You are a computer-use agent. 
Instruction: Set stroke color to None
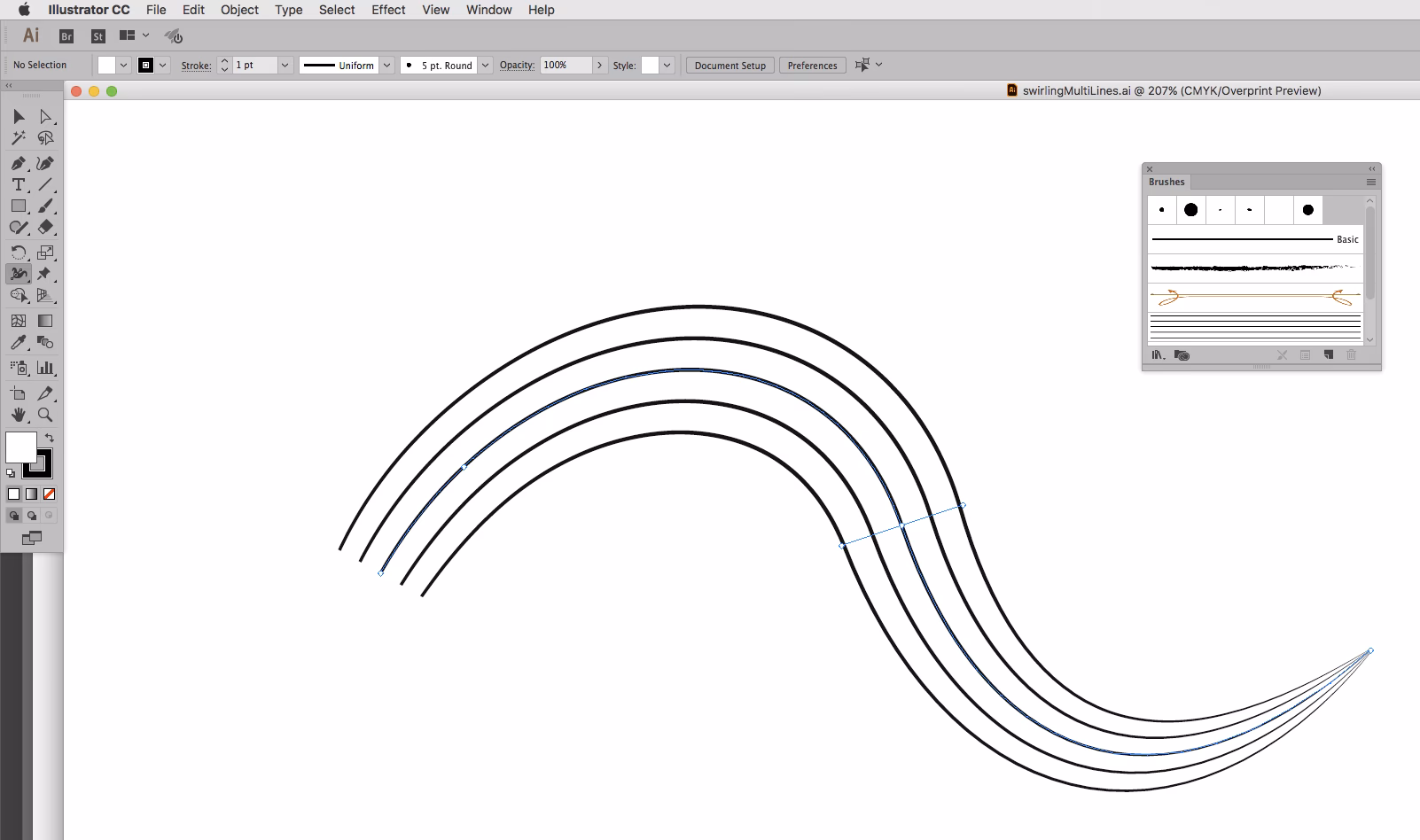[x=49, y=494]
